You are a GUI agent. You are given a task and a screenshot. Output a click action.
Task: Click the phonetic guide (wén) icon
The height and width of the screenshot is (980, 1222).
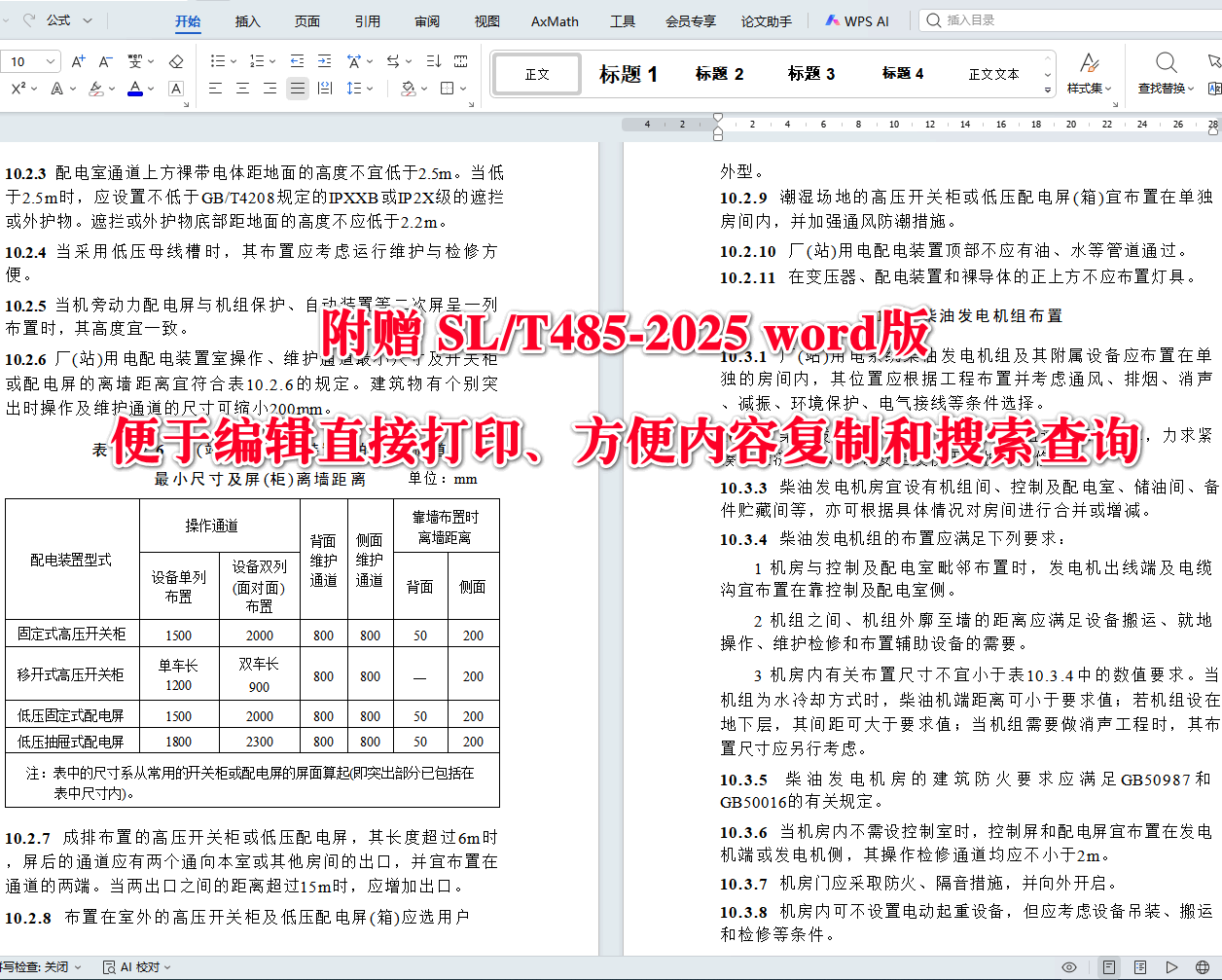[135, 61]
